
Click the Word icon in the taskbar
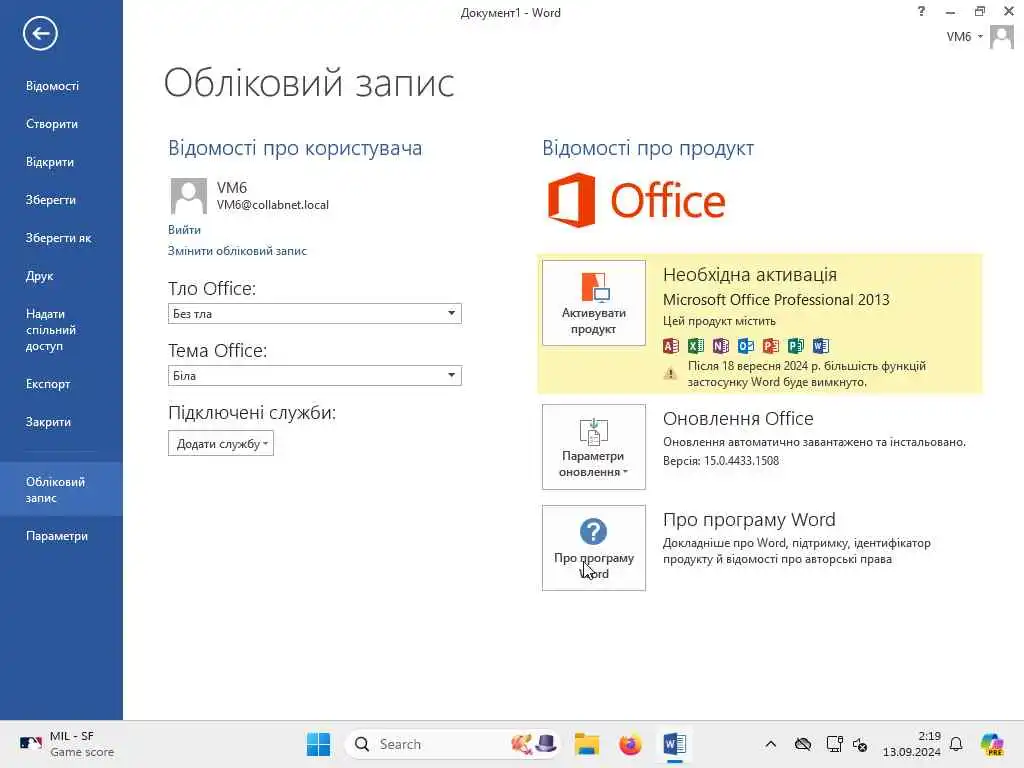674,744
